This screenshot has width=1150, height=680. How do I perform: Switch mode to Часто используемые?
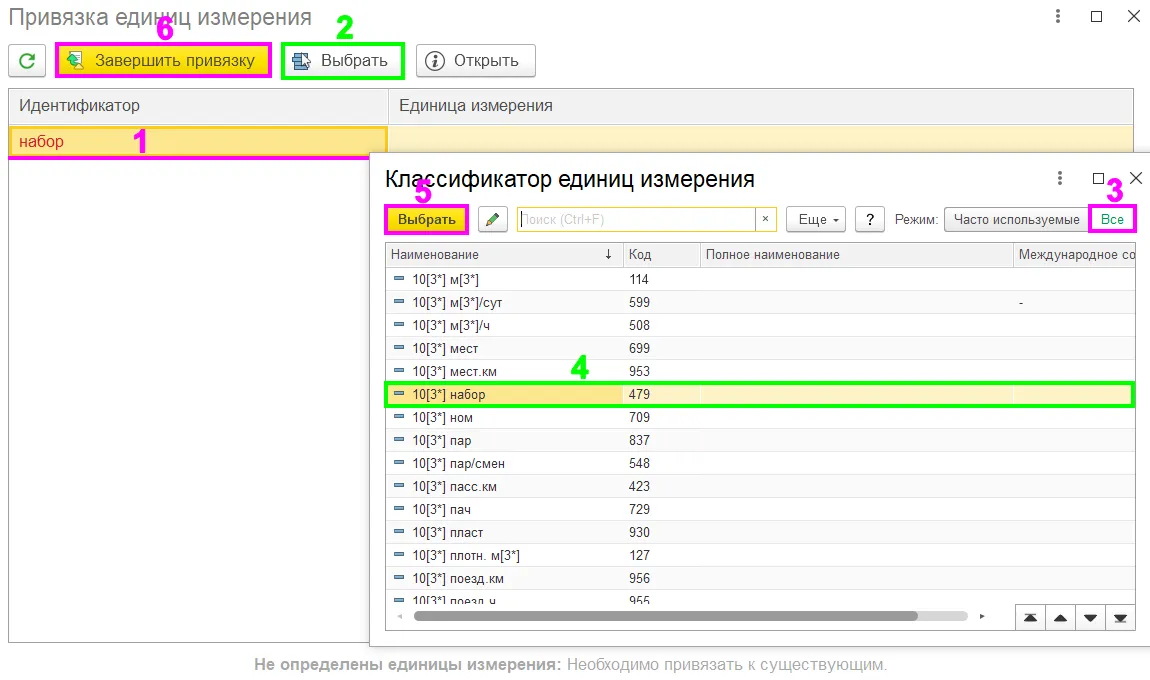point(1017,219)
